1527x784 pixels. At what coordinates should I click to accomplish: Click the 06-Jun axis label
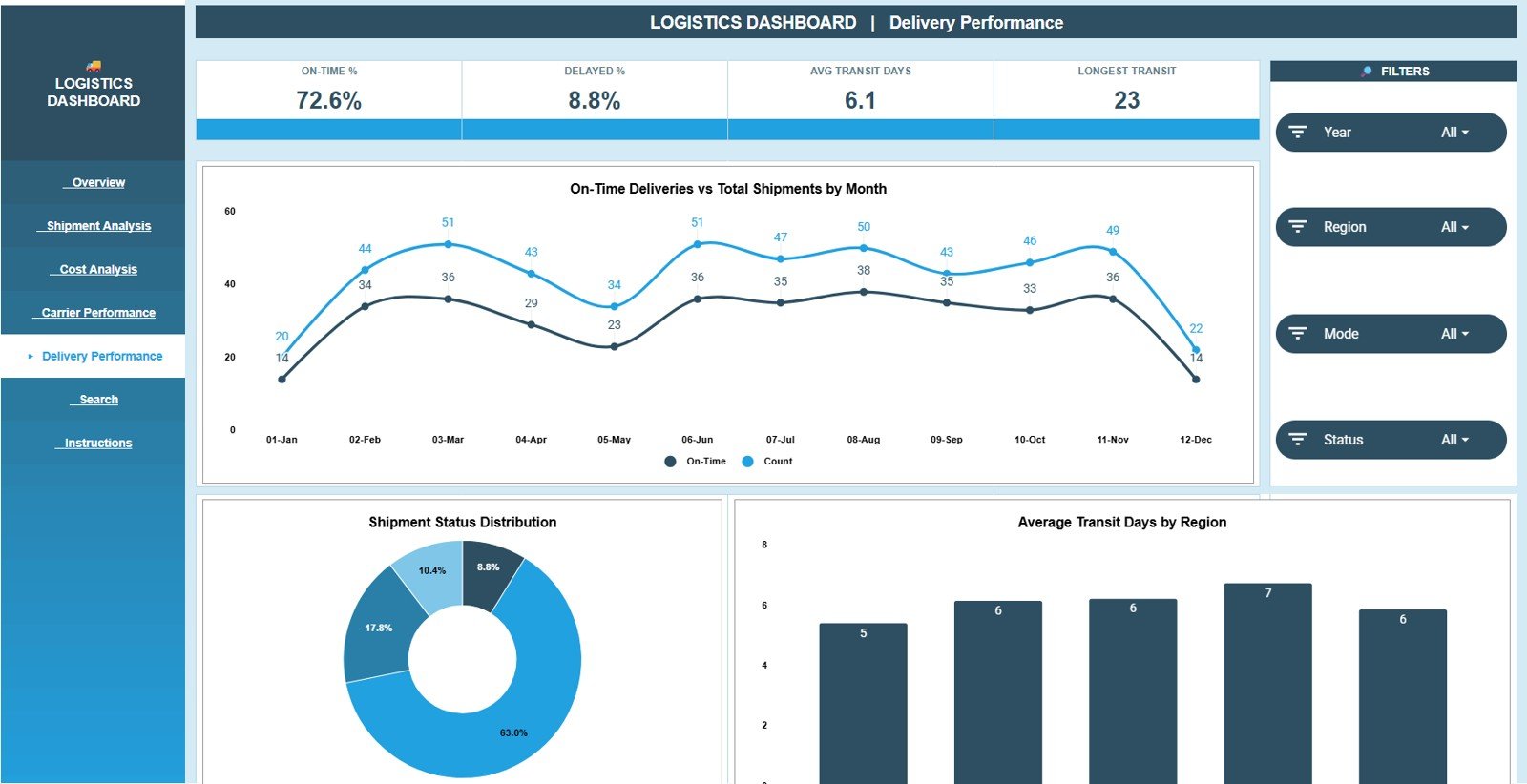(698, 440)
